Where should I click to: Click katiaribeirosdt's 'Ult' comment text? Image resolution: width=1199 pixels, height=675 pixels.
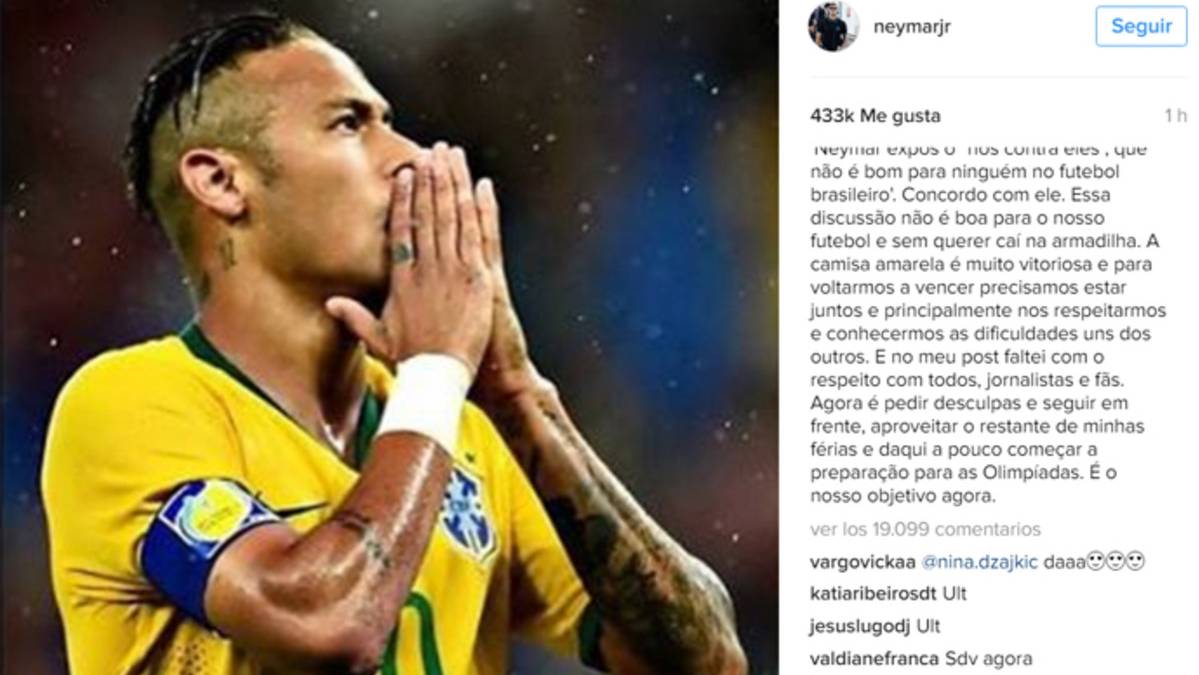(x=954, y=594)
